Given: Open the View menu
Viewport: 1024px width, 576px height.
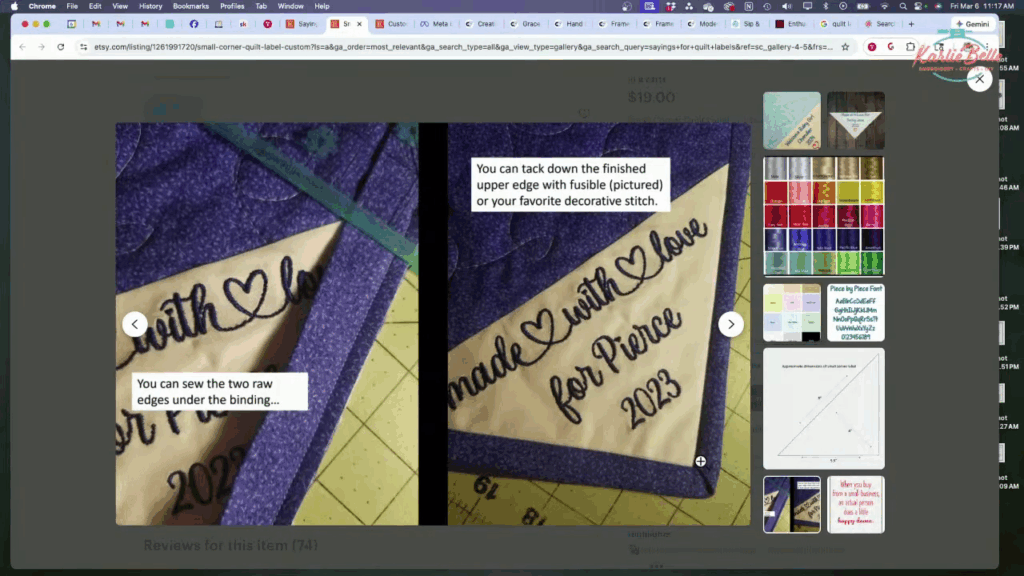Looking at the screenshot, I should 120,6.
